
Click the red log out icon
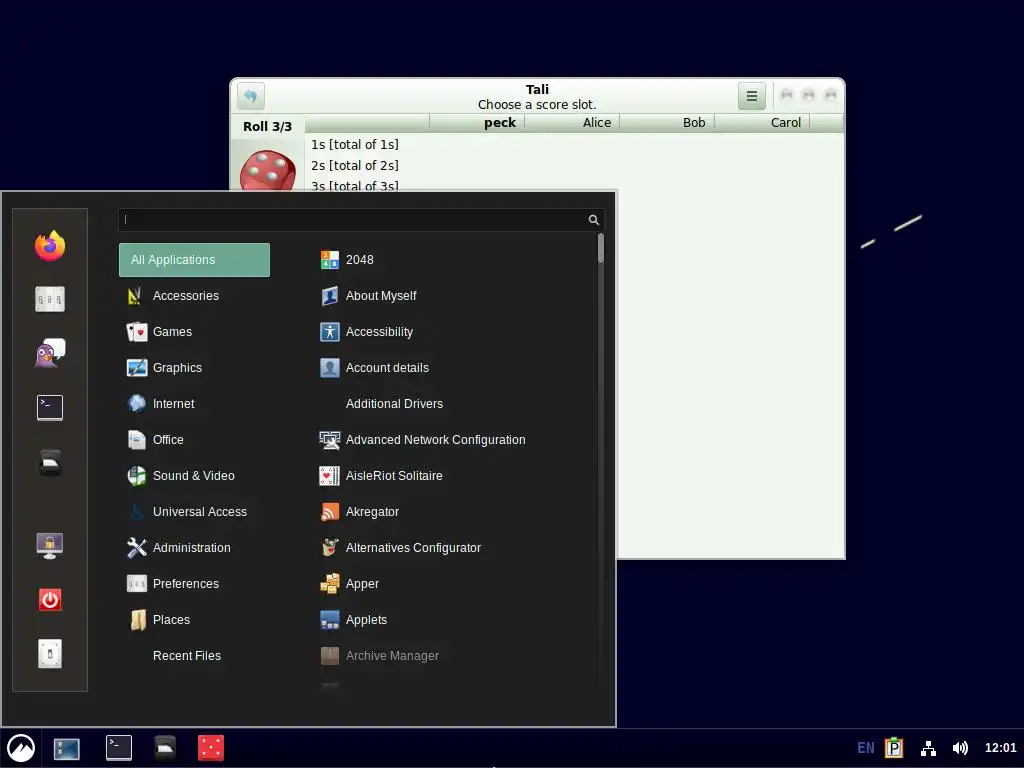coord(50,600)
